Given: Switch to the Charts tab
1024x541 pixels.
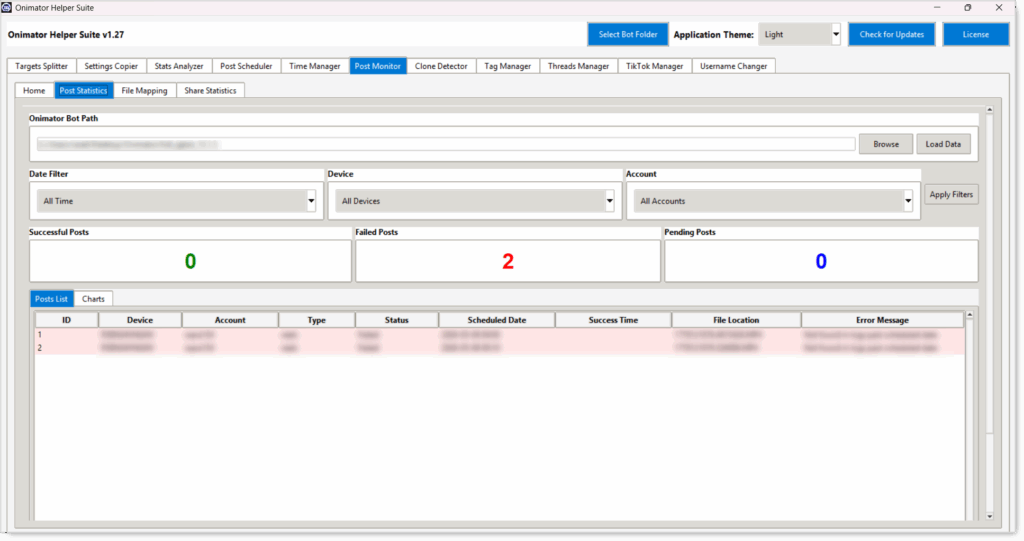Looking at the screenshot, I should click(93, 299).
